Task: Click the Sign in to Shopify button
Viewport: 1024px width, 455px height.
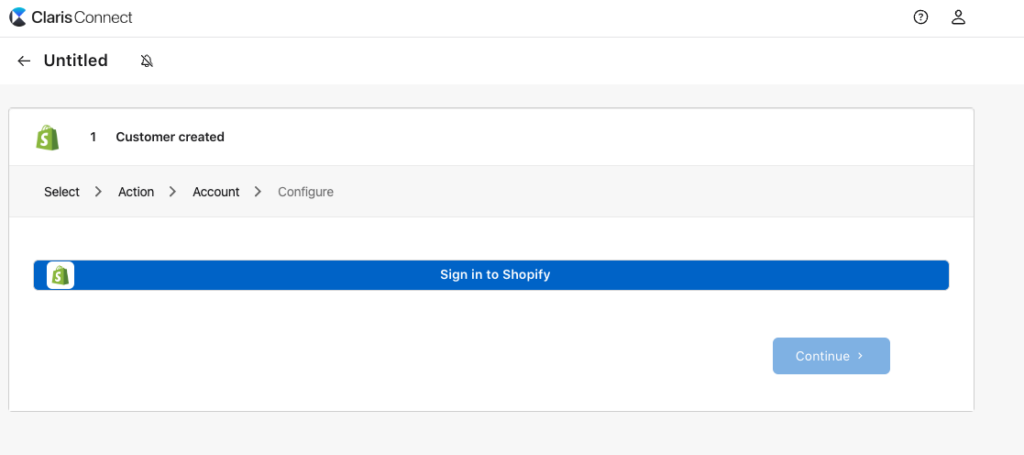Action: coord(491,275)
